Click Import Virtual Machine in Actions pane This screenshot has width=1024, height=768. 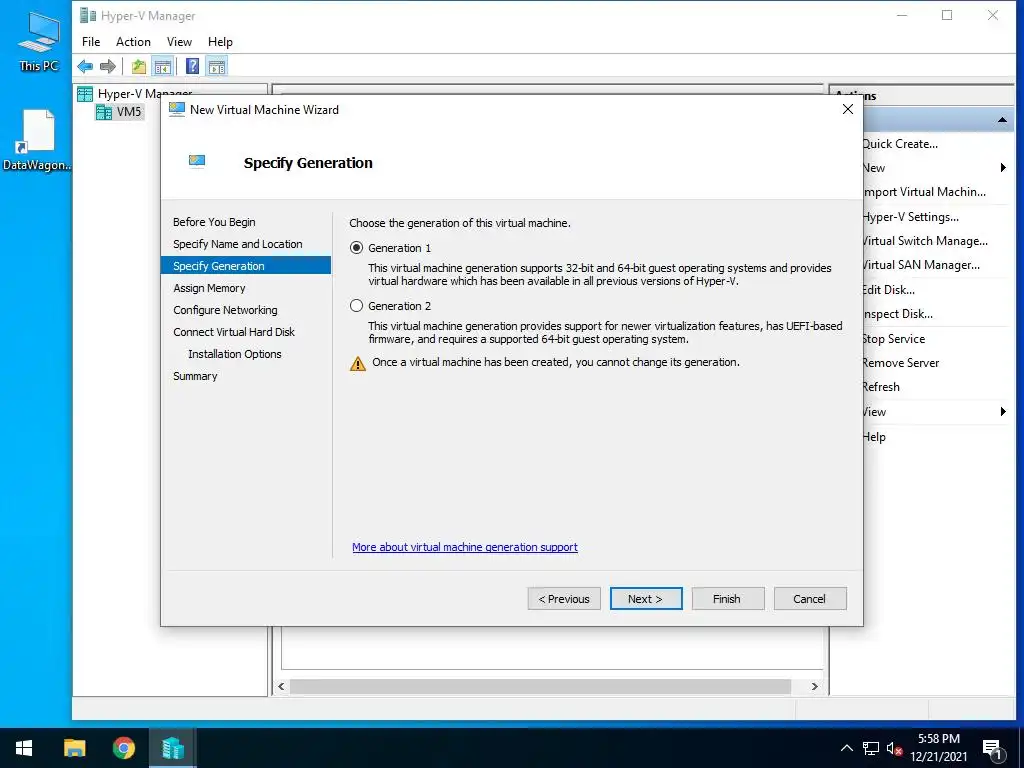tap(925, 192)
